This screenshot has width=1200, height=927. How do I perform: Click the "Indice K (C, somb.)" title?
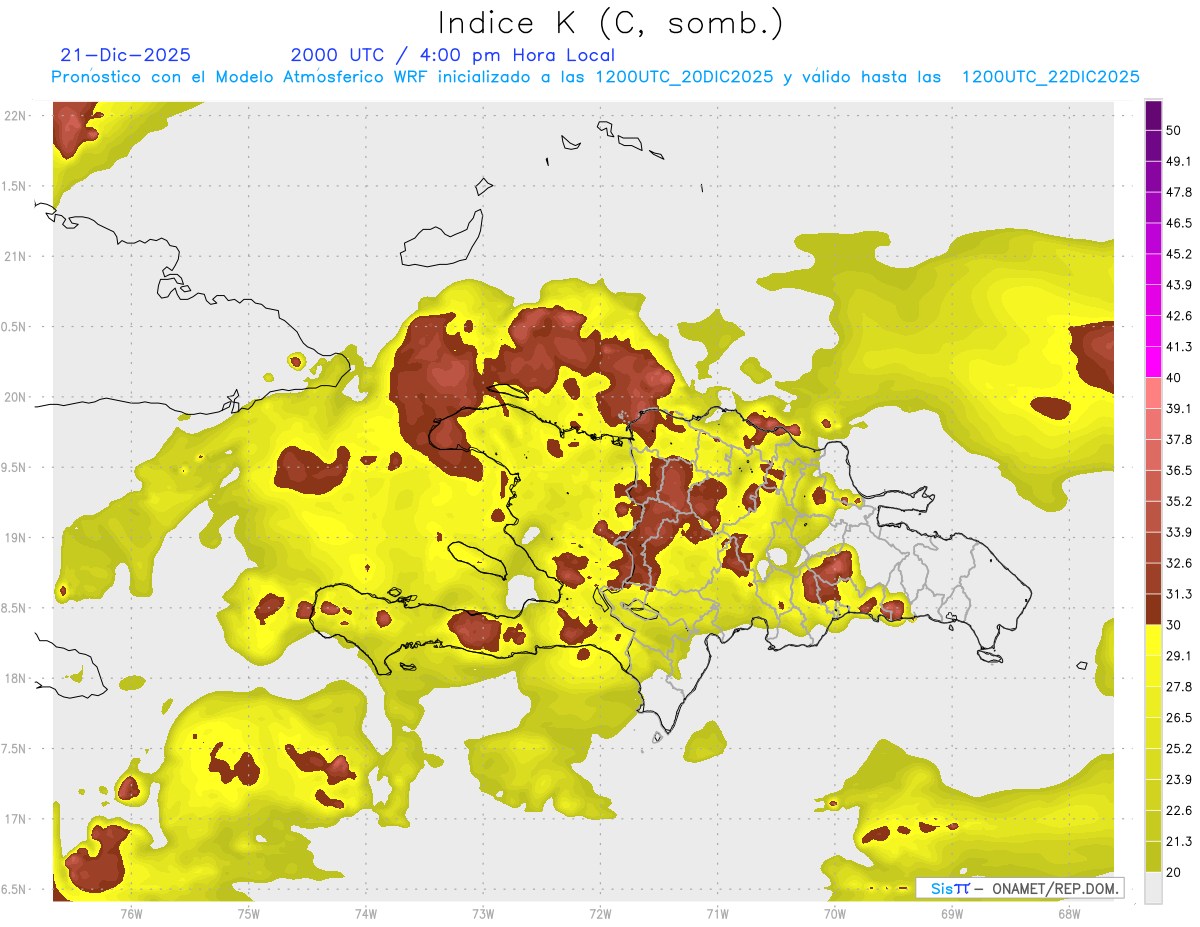click(x=611, y=23)
